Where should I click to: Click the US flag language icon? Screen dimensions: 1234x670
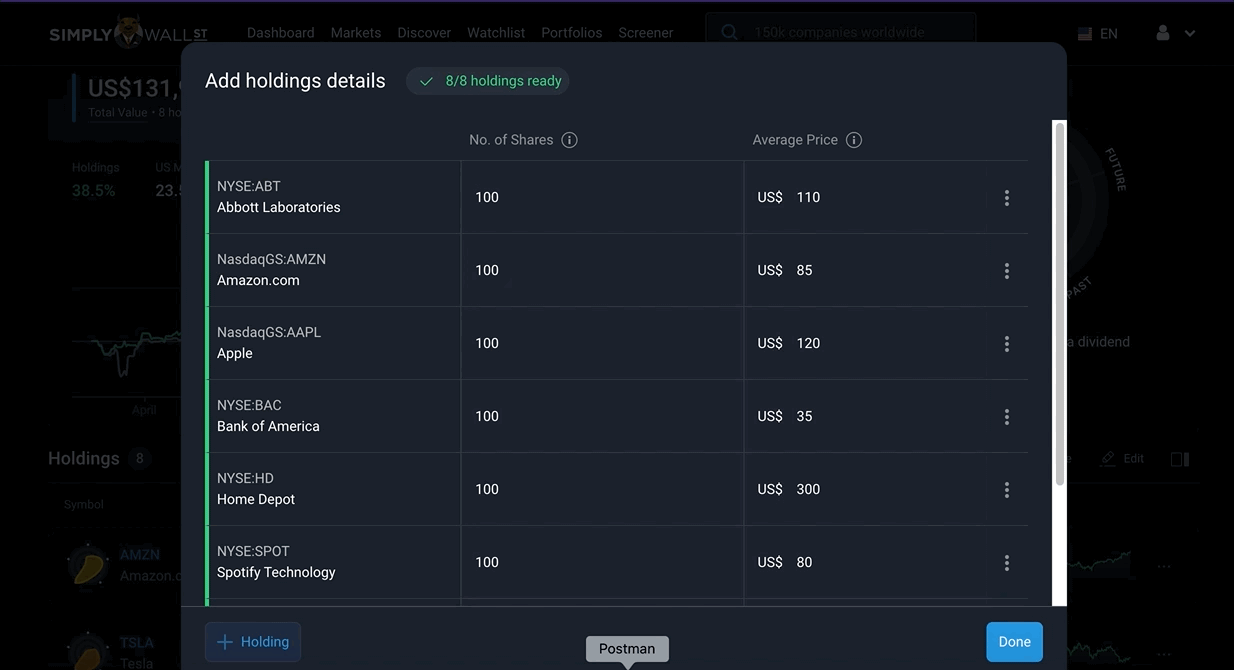coord(1085,34)
